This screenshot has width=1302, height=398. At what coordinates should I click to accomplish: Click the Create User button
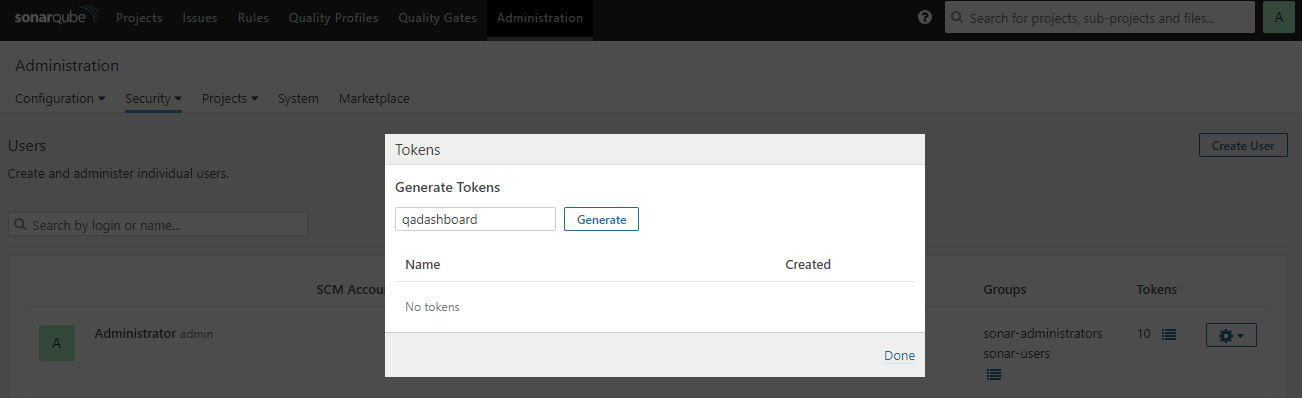click(1243, 145)
